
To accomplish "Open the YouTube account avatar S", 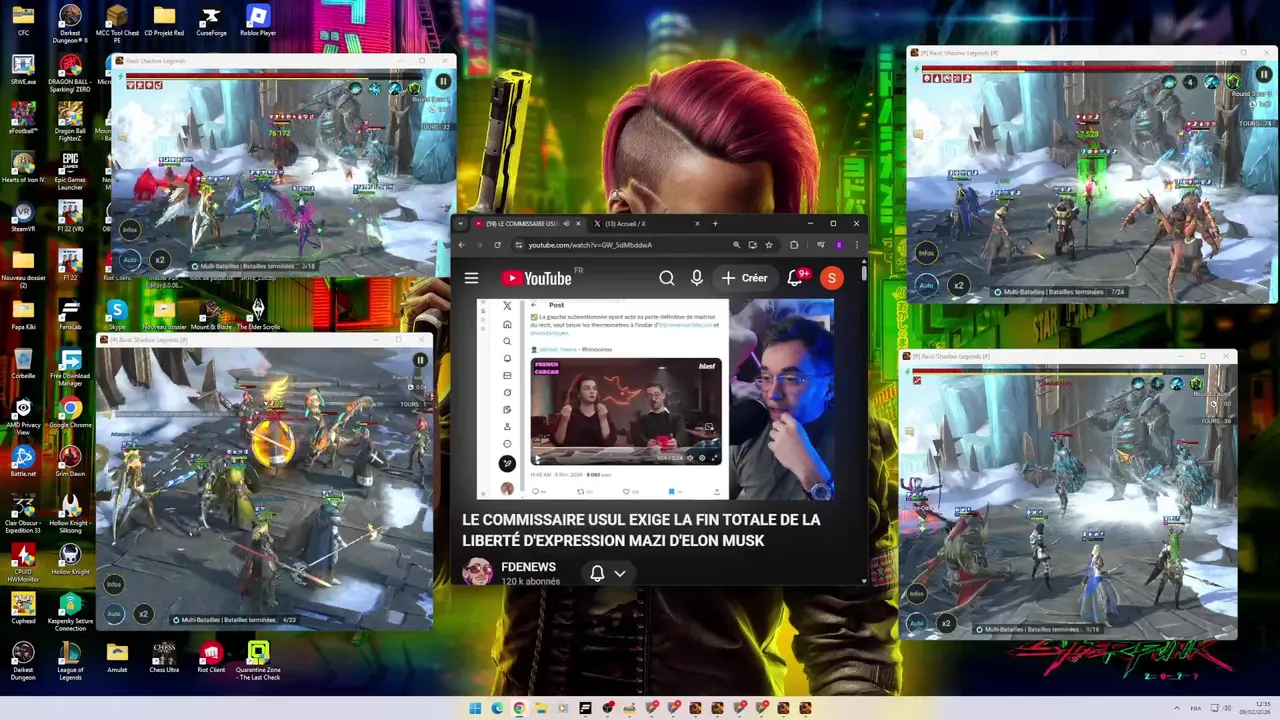I will pos(831,278).
